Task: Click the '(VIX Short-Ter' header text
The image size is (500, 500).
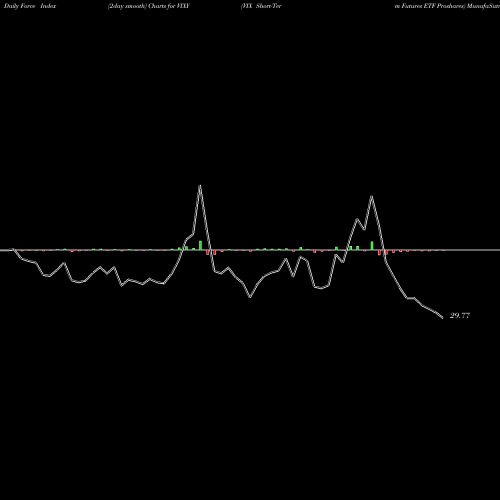Action: [261, 6]
